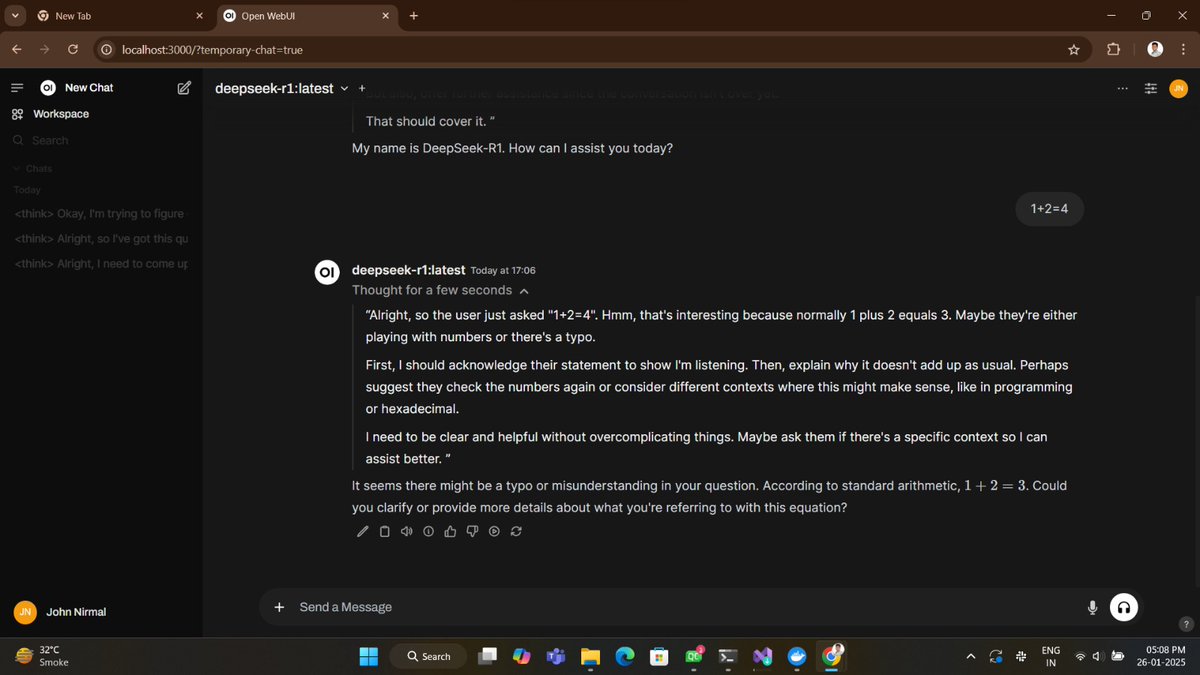Bookmark this page with star icon
Viewport: 1200px width, 675px height.
pyautogui.click(x=1074, y=49)
